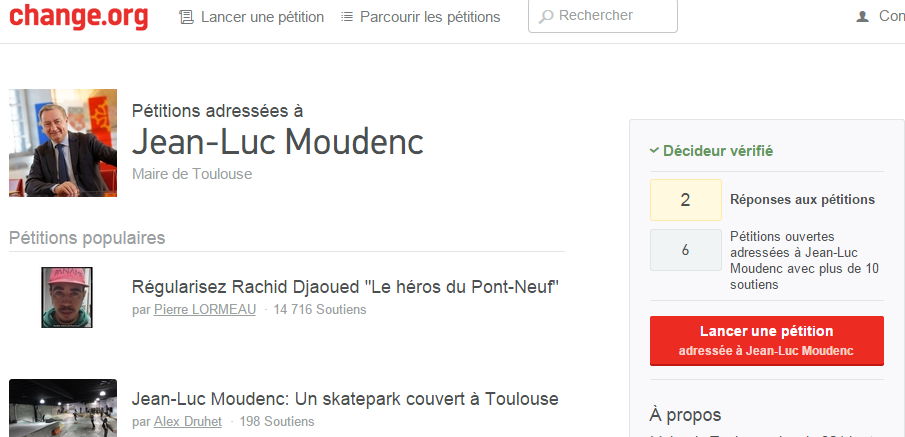This screenshot has height=437, width=905.
Task: Click the change.org logo
Action: tap(78, 17)
